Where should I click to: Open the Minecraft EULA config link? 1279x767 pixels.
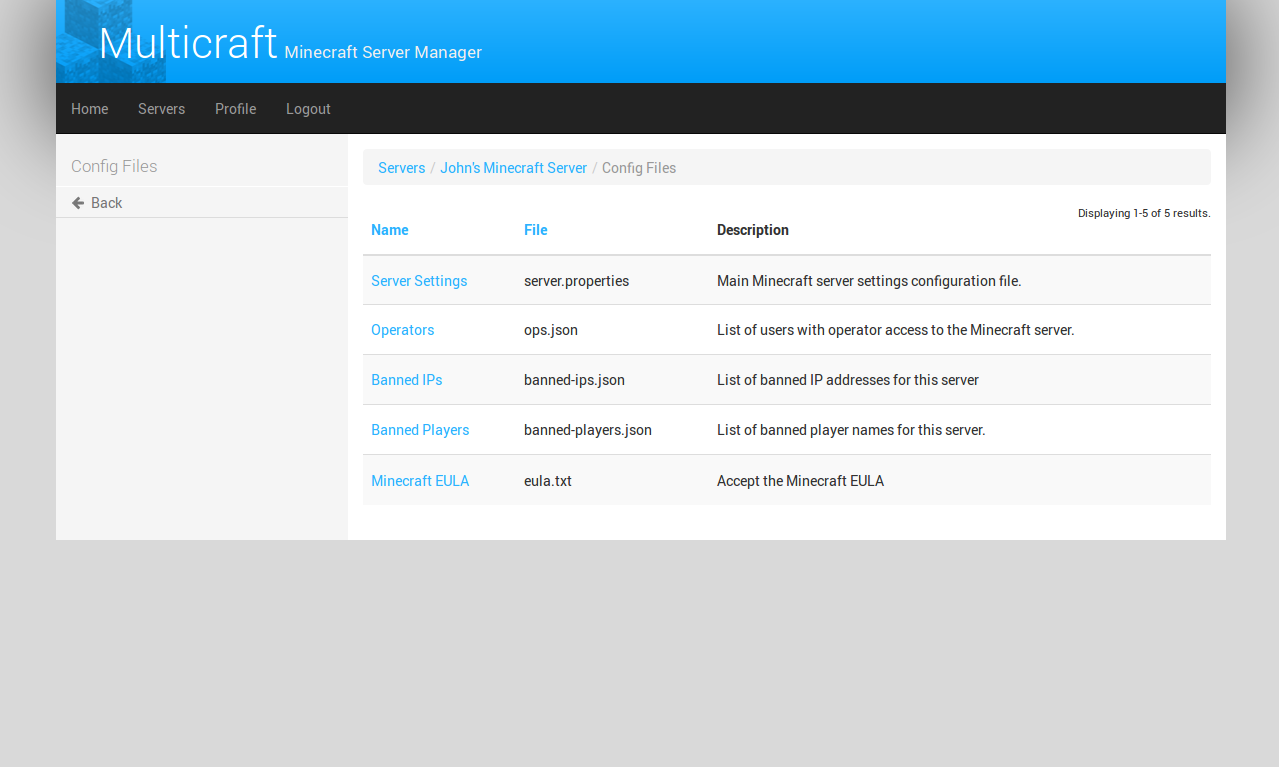click(420, 481)
